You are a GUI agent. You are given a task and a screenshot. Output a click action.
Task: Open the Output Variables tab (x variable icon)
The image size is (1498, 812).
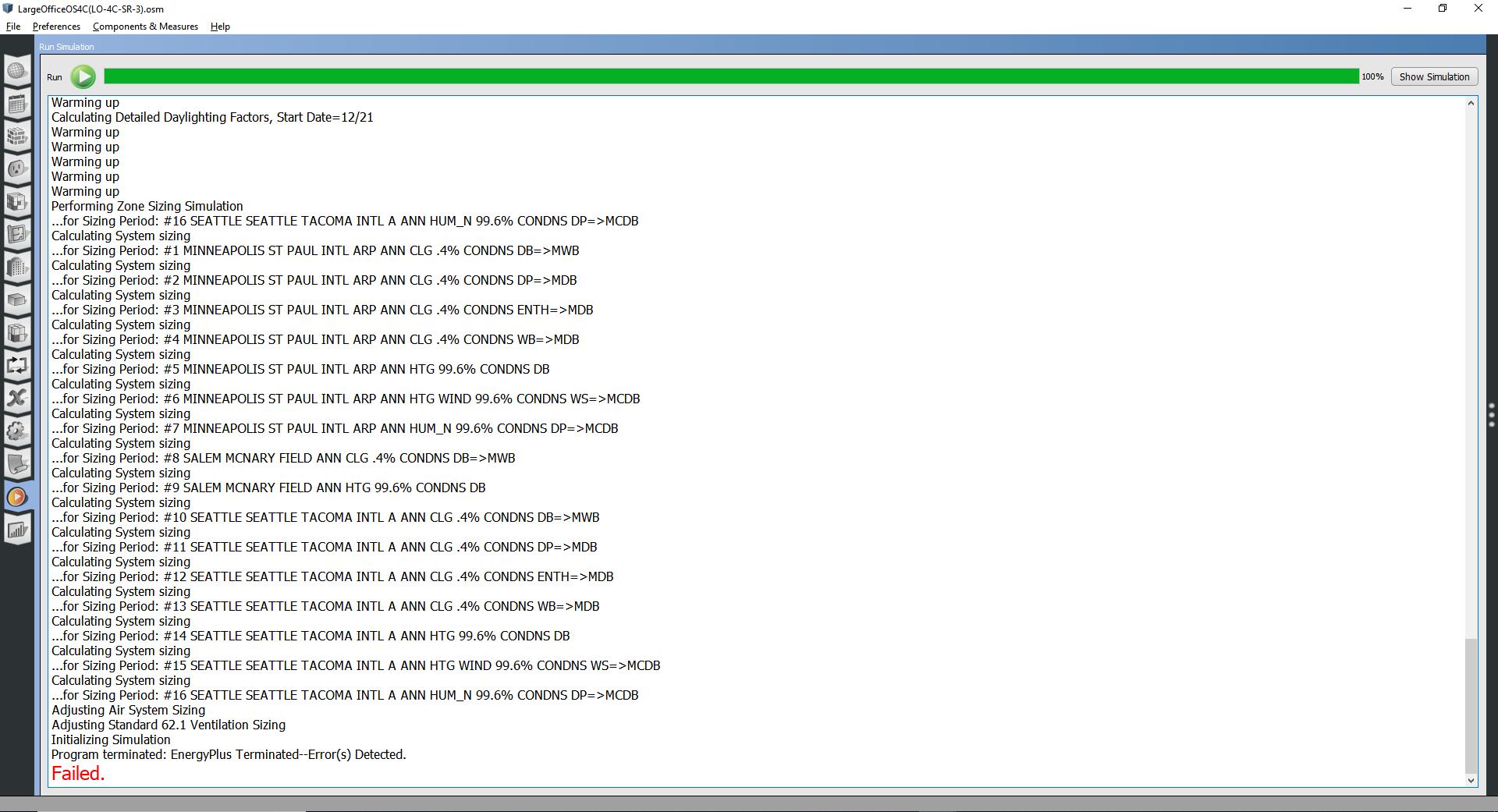[17, 399]
